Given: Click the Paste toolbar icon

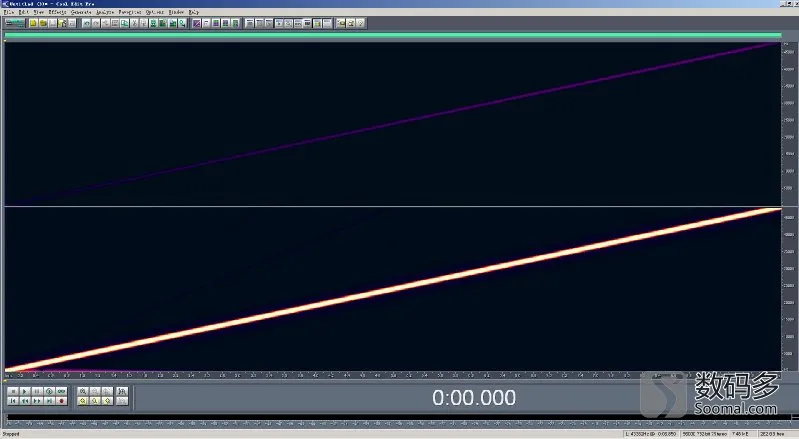Looking at the screenshot, I should coord(144,23).
